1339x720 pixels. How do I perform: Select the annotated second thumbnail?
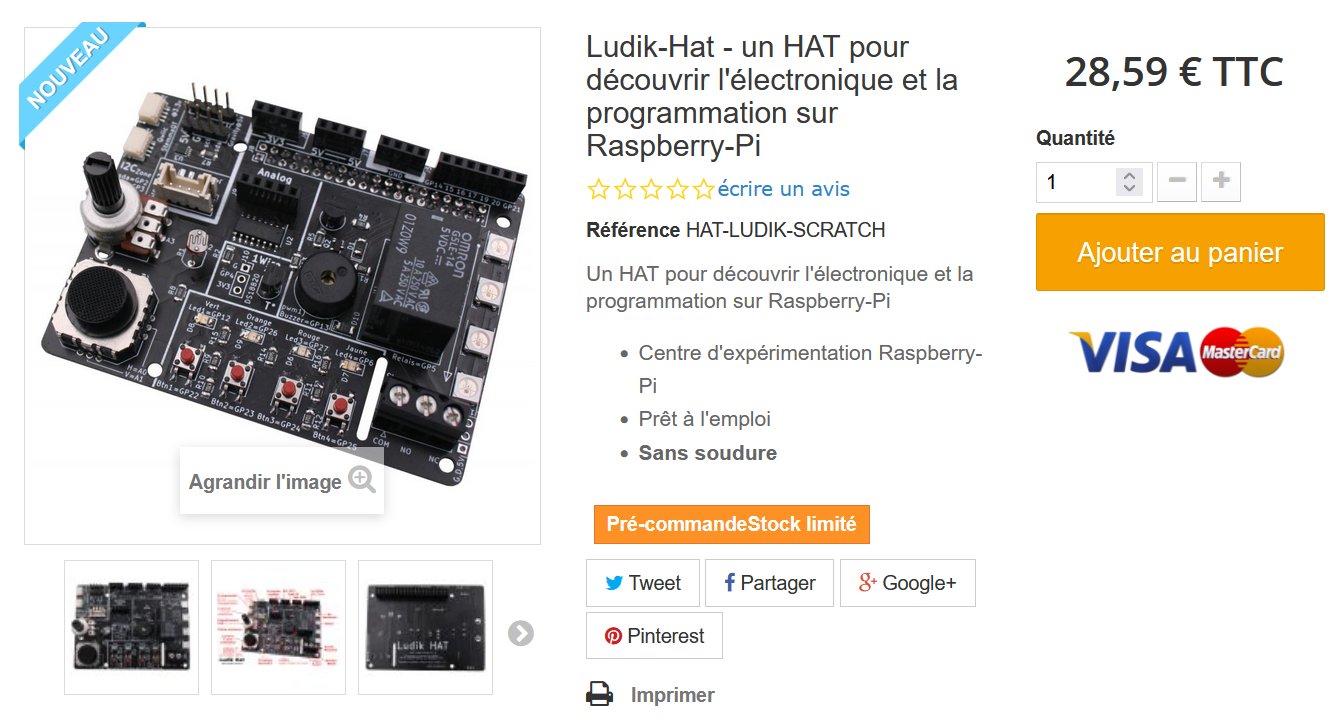pyautogui.click(x=278, y=627)
